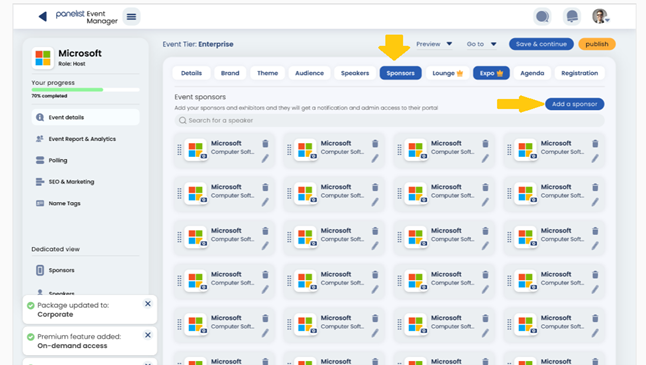Image resolution: width=646 pixels, height=365 pixels.
Task: Edit the first sponsor card in the fourth row
Action: pos(265,289)
